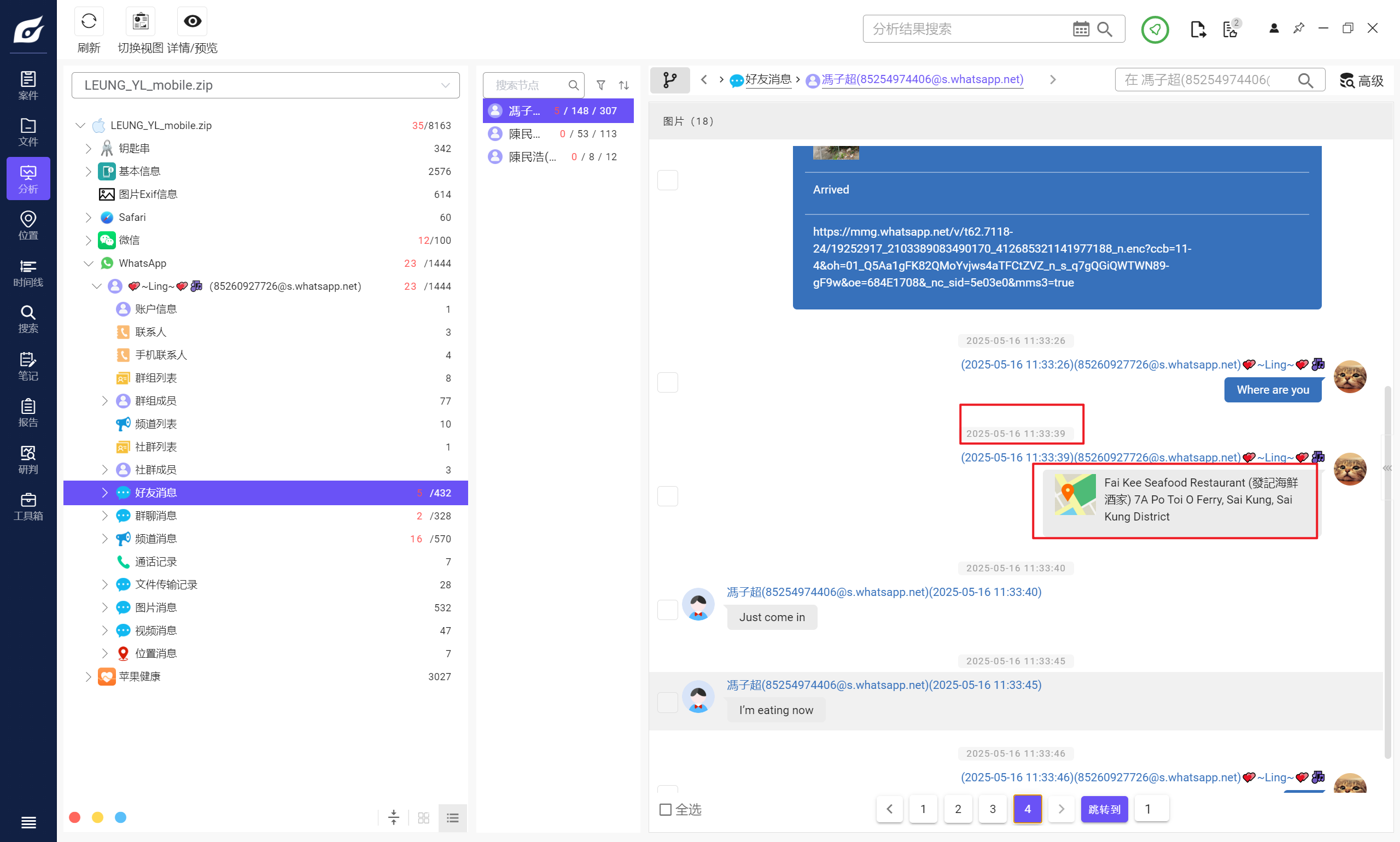
Task: Tick checkbox beside "Just come in" message
Action: click(x=667, y=610)
